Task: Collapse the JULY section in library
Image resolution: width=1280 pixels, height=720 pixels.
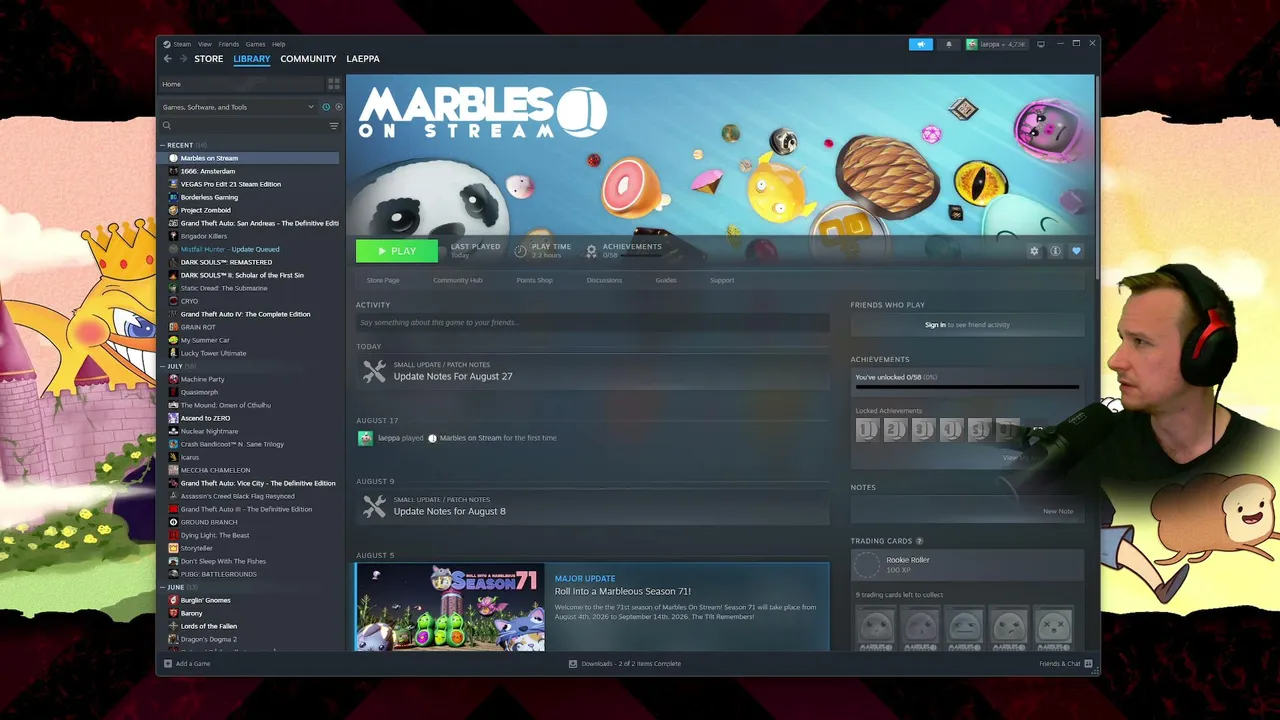Action: click(x=163, y=366)
